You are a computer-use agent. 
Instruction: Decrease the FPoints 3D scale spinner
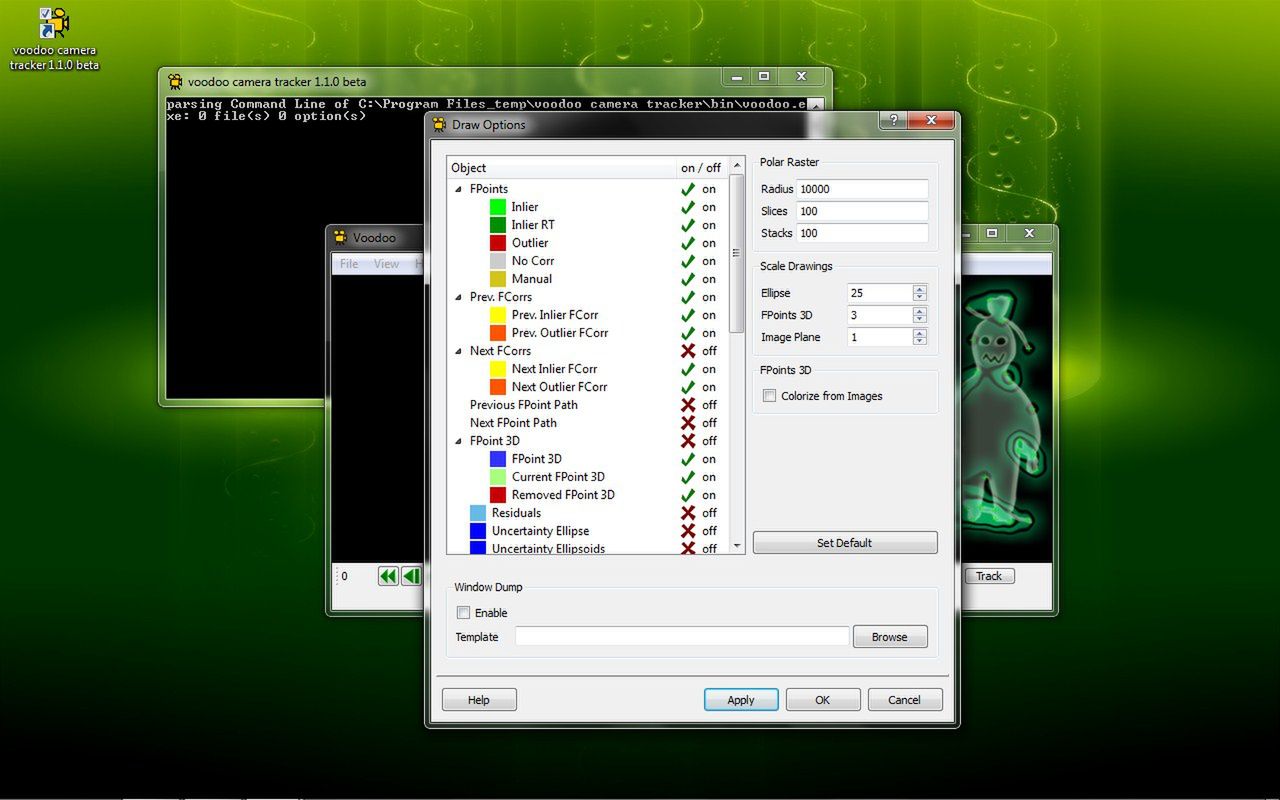click(x=920, y=319)
